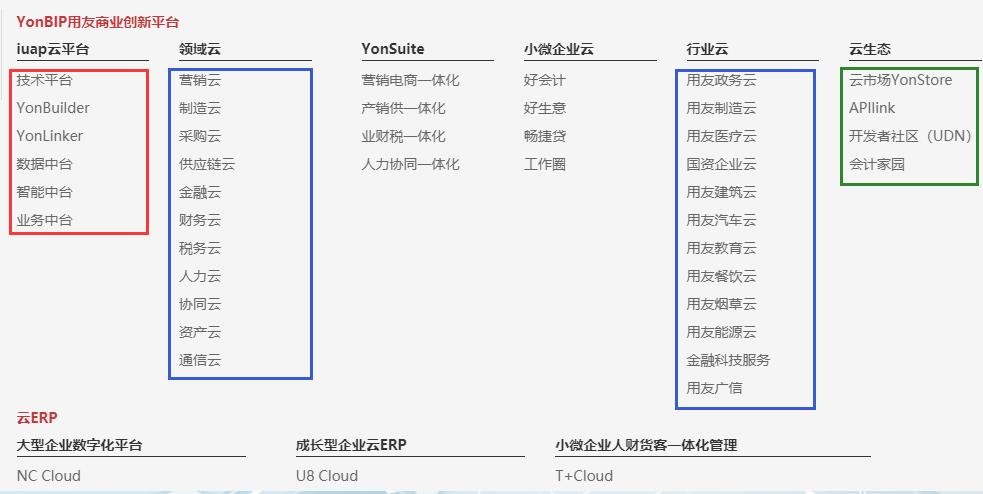Click the iuap云平台 column heading
Viewport: 983px width, 494px height.
(x=53, y=49)
